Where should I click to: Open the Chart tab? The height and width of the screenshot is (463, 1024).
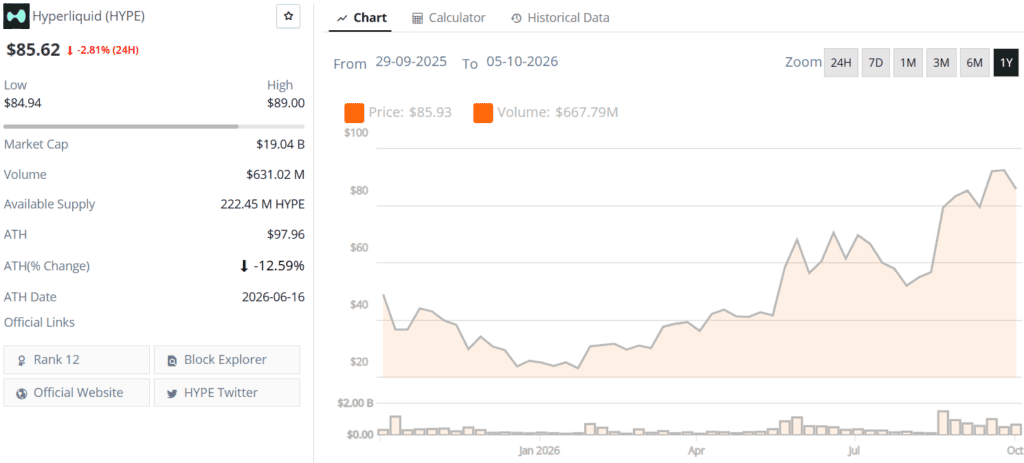[x=361, y=18]
